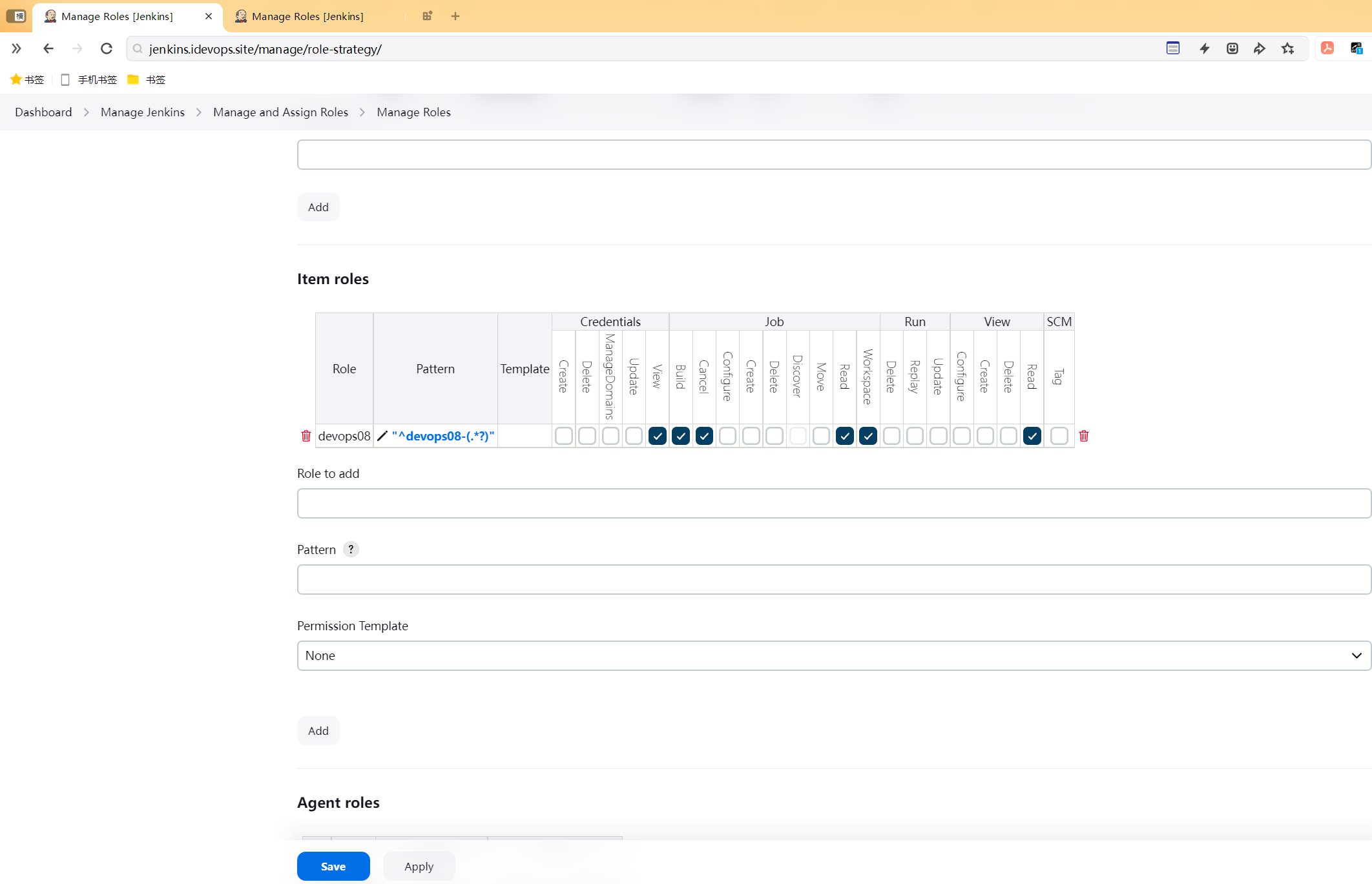1372x884 pixels.
Task: Click Add button under Item roles
Action: pyautogui.click(x=318, y=730)
